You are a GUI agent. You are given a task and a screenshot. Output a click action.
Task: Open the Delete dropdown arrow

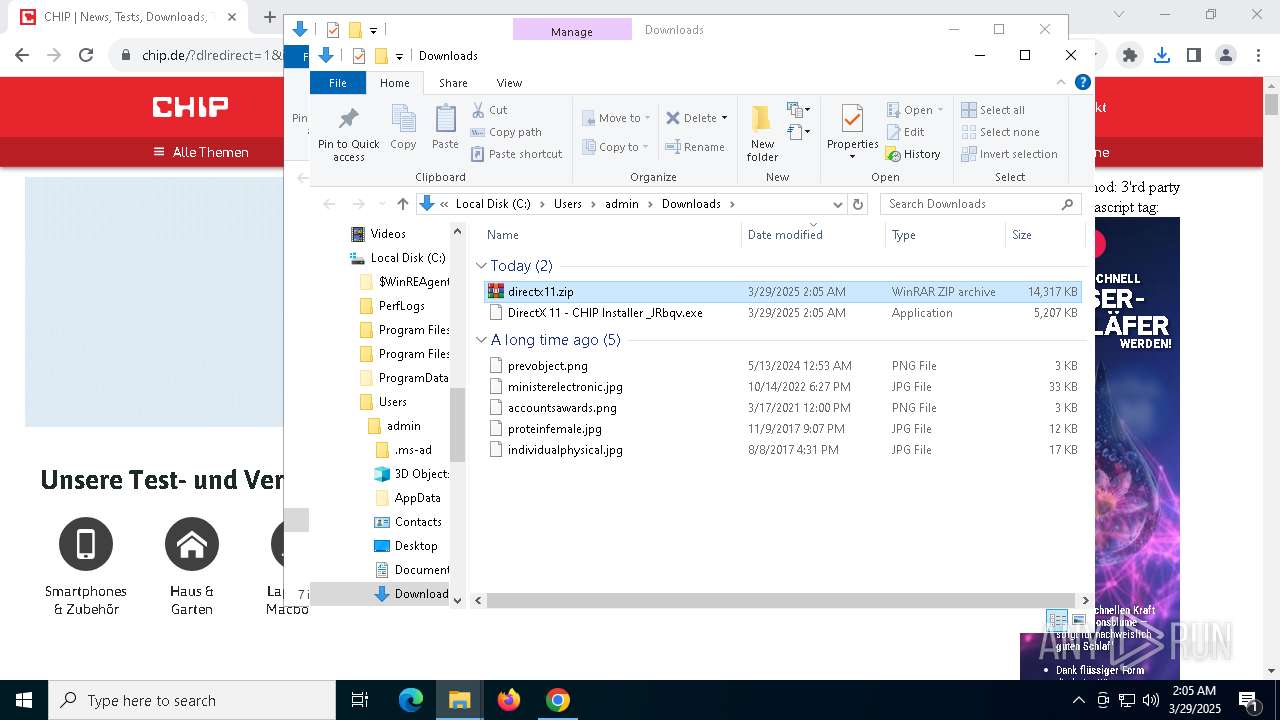725,118
